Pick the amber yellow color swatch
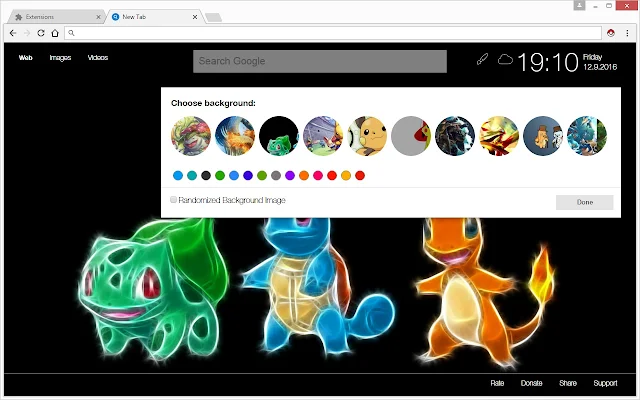The width and height of the screenshot is (640, 400). point(346,176)
